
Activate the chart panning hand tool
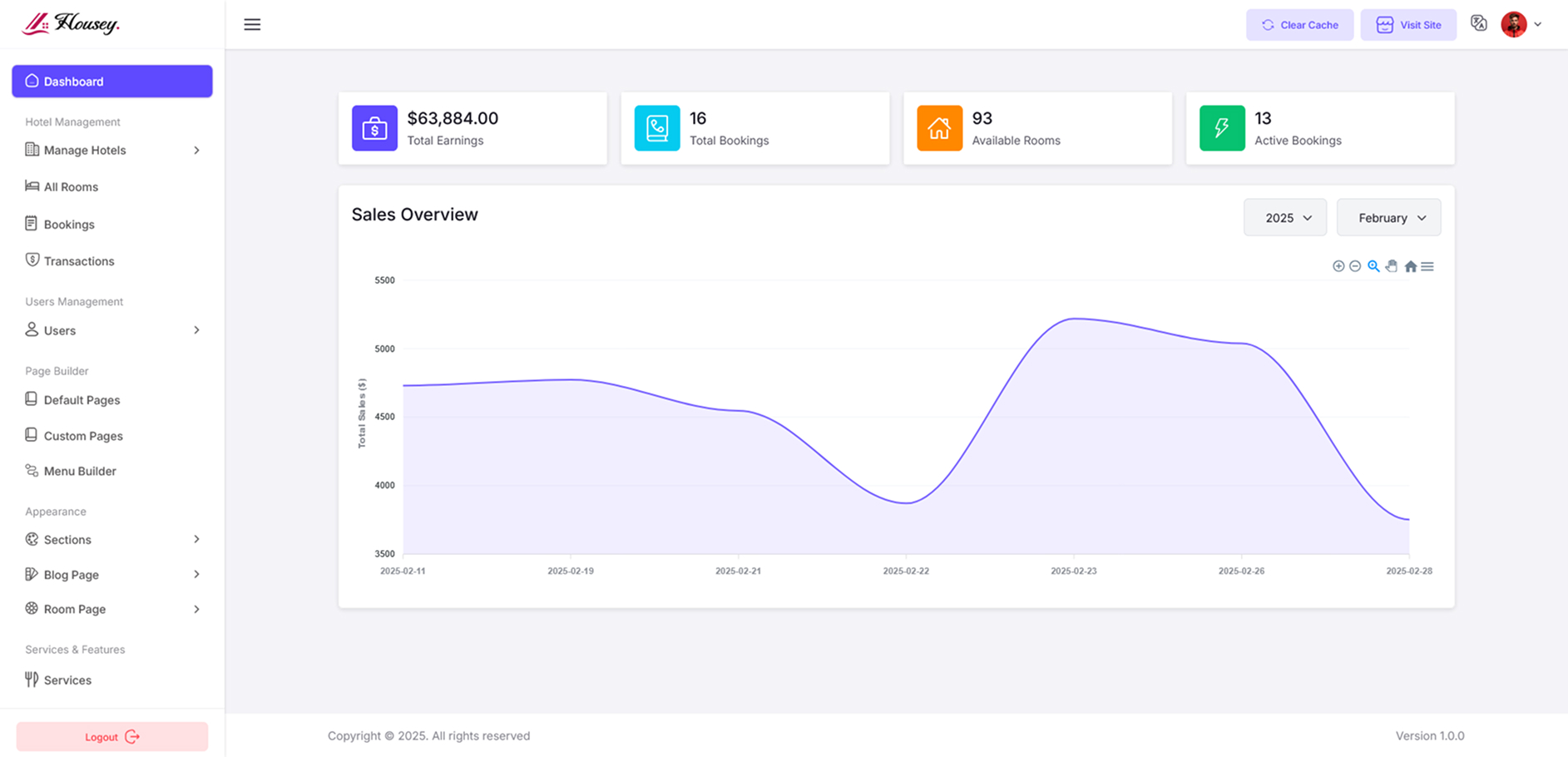click(x=1392, y=266)
